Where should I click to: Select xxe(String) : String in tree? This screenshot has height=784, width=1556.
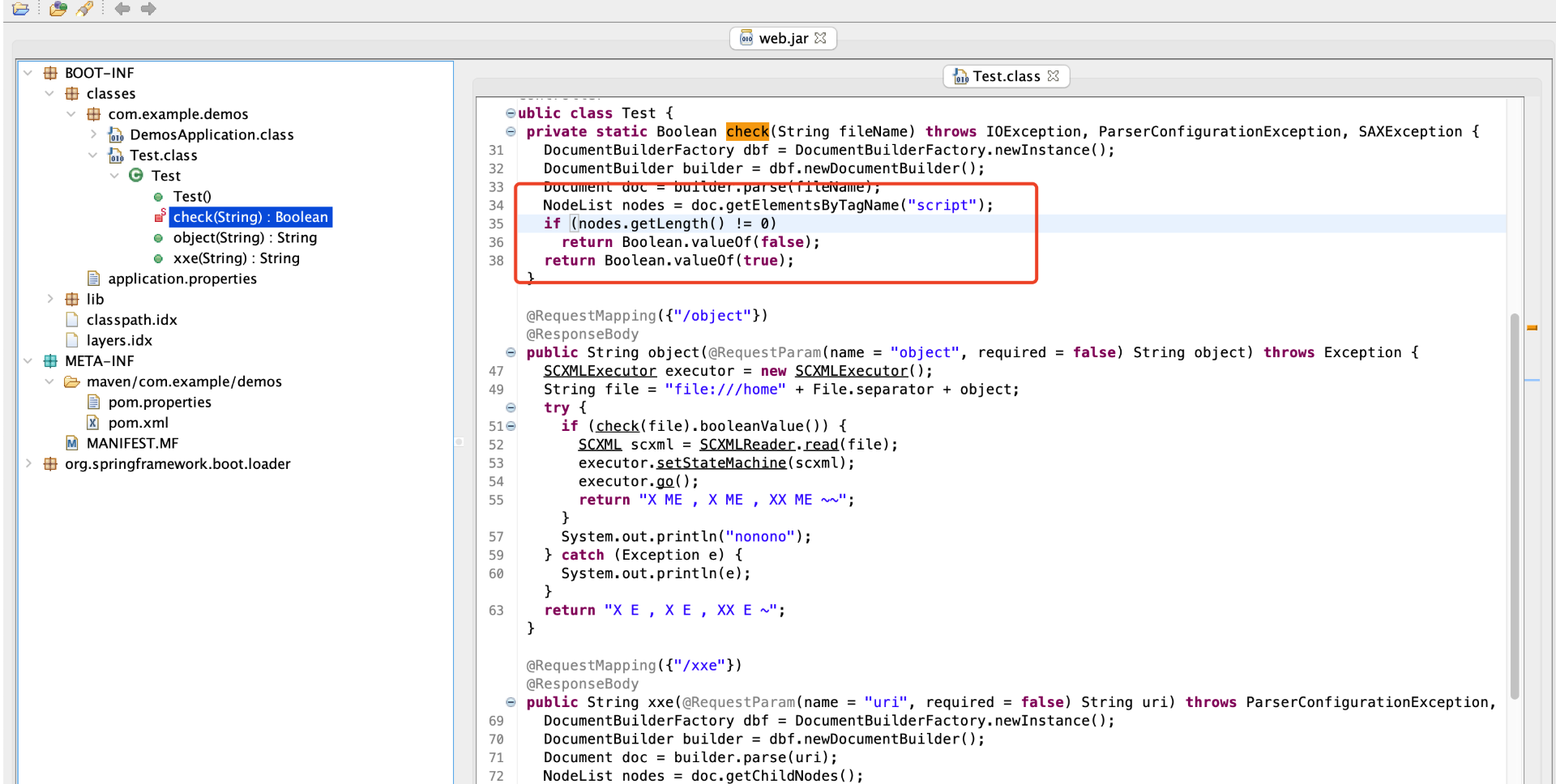pos(236,258)
